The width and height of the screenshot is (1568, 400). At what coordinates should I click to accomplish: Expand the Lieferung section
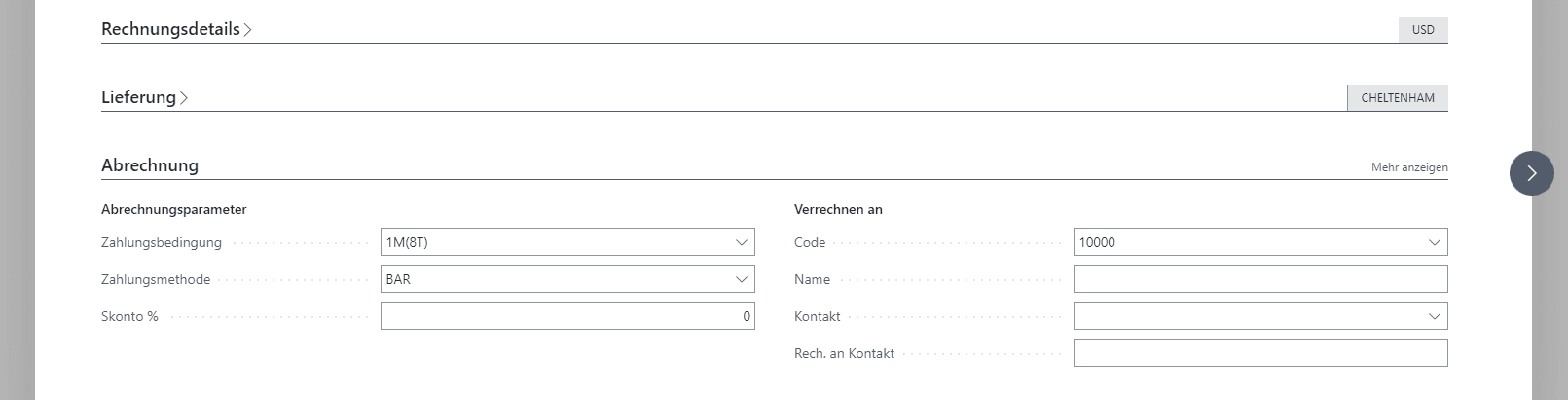(x=138, y=97)
